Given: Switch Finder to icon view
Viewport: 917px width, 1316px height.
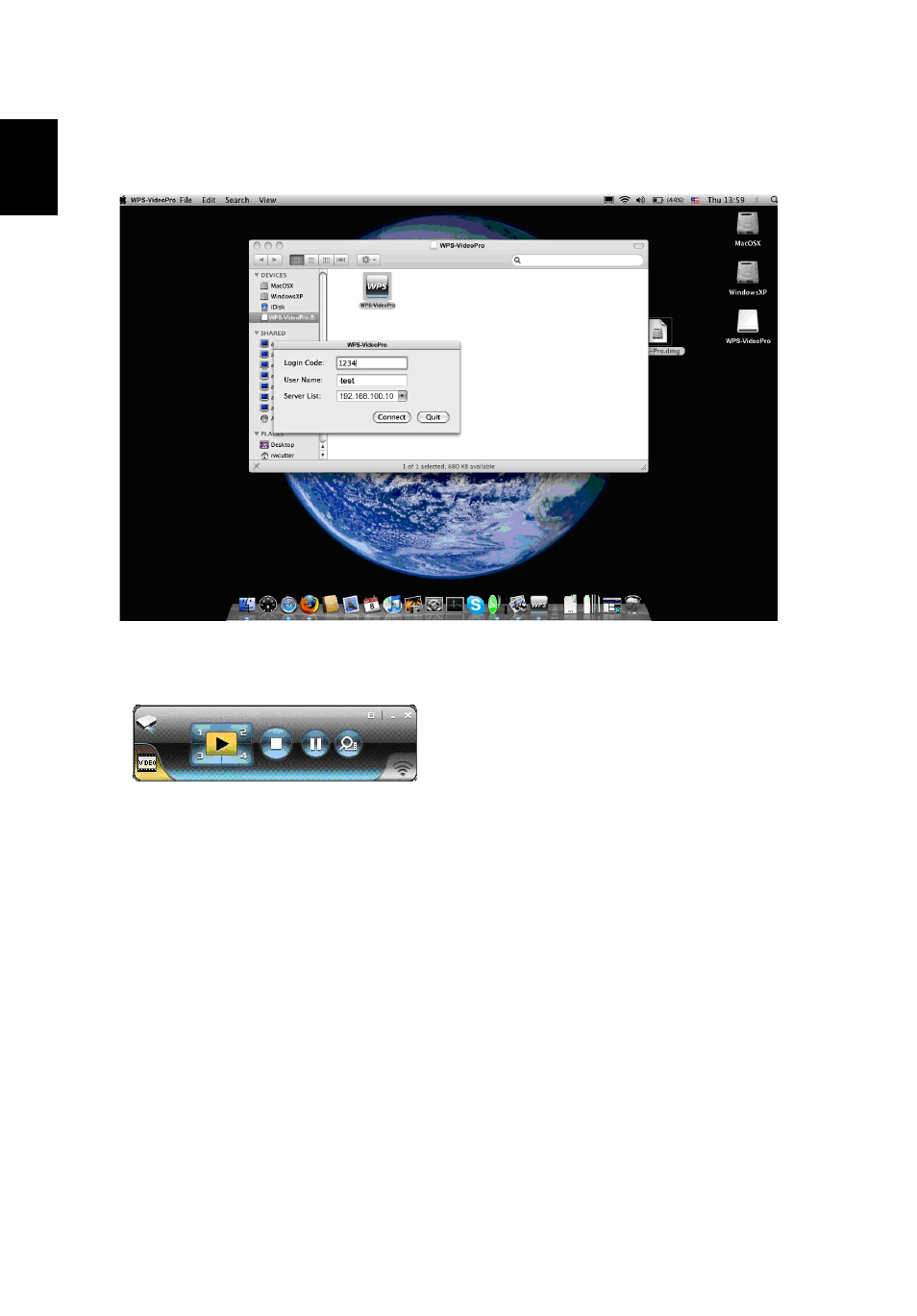Looking at the screenshot, I should 296,260.
